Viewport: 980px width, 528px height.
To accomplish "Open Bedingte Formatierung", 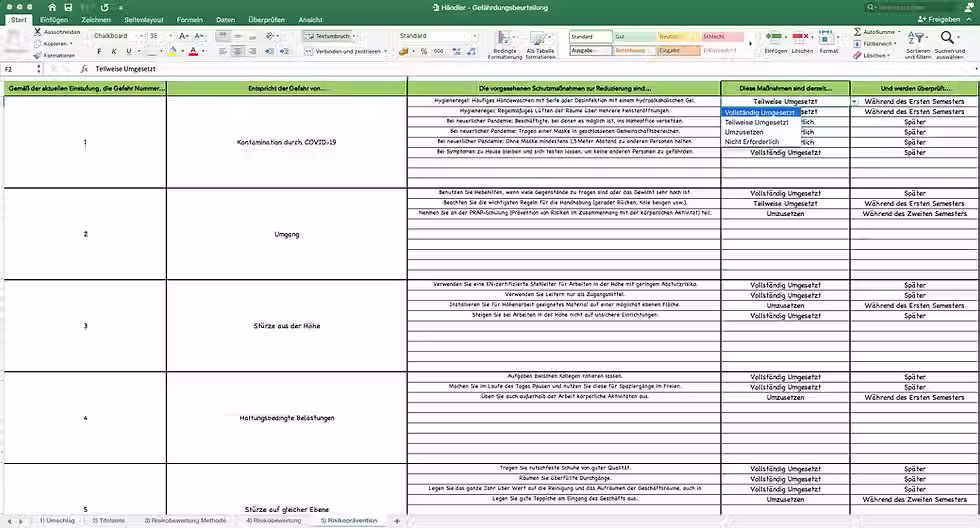I will tap(504, 45).
